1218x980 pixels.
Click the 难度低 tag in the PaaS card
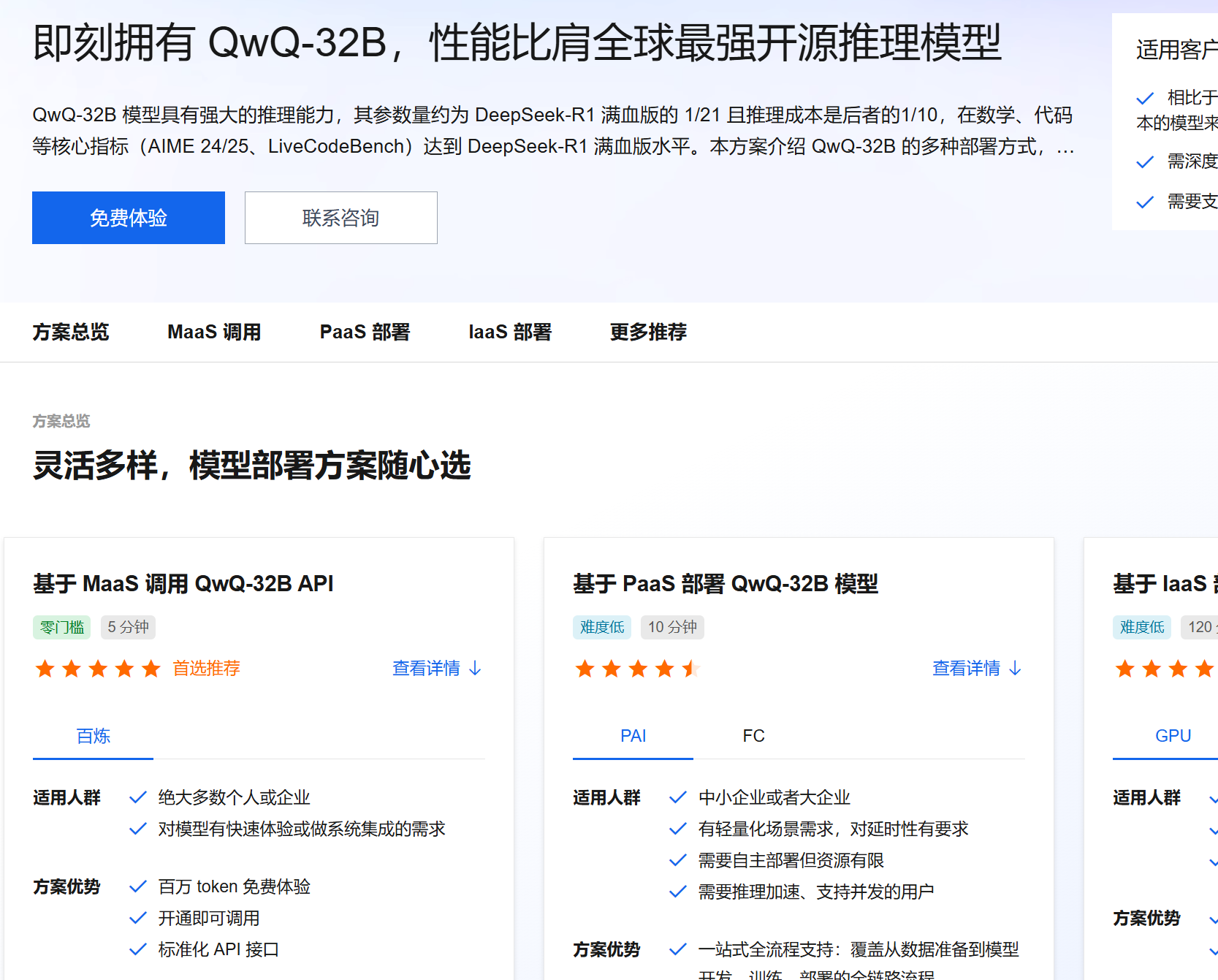[x=602, y=627]
